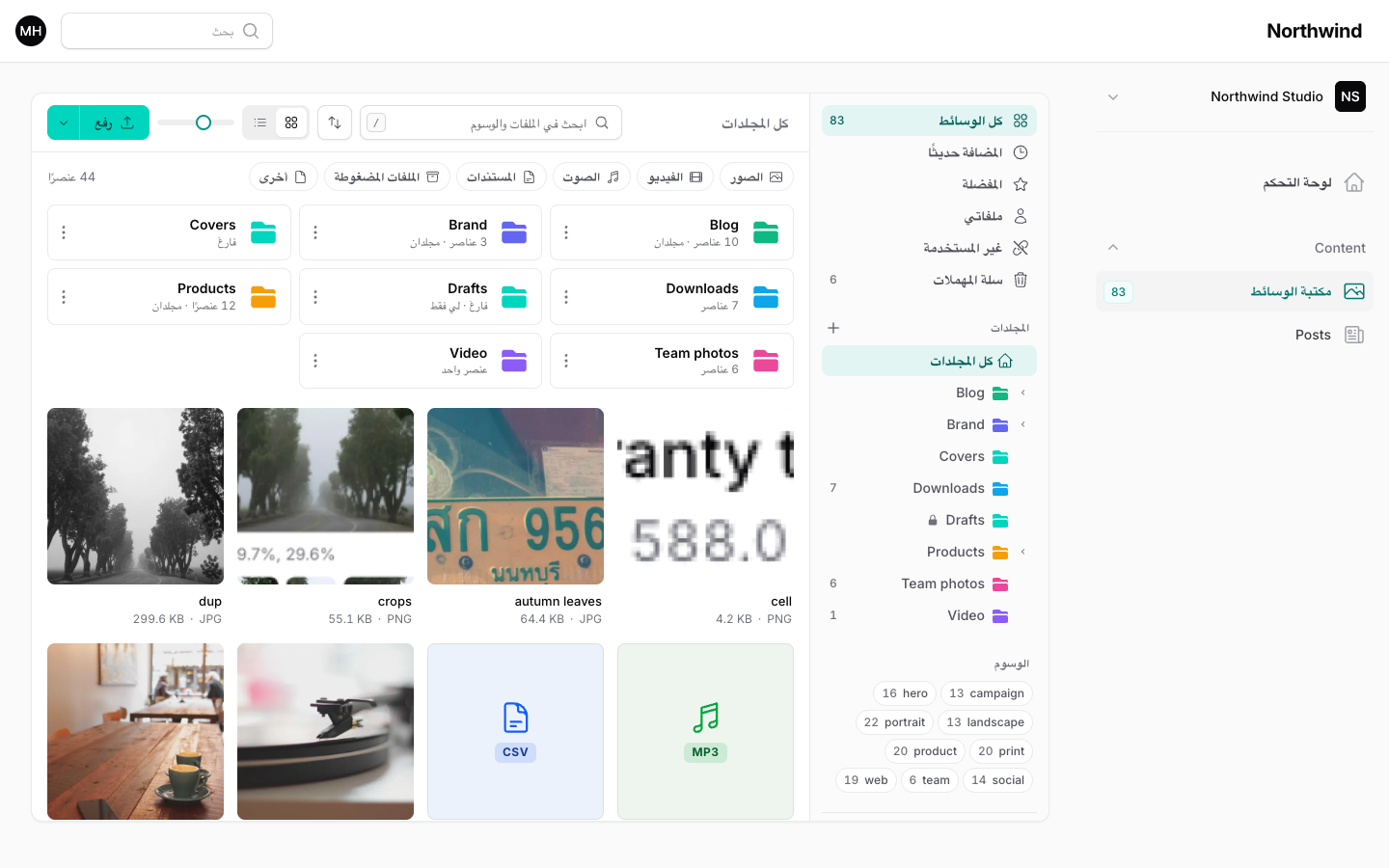Select the landscape tag
Image resolution: width=1389 pixels, height=868 pixels.
(985, 722)
